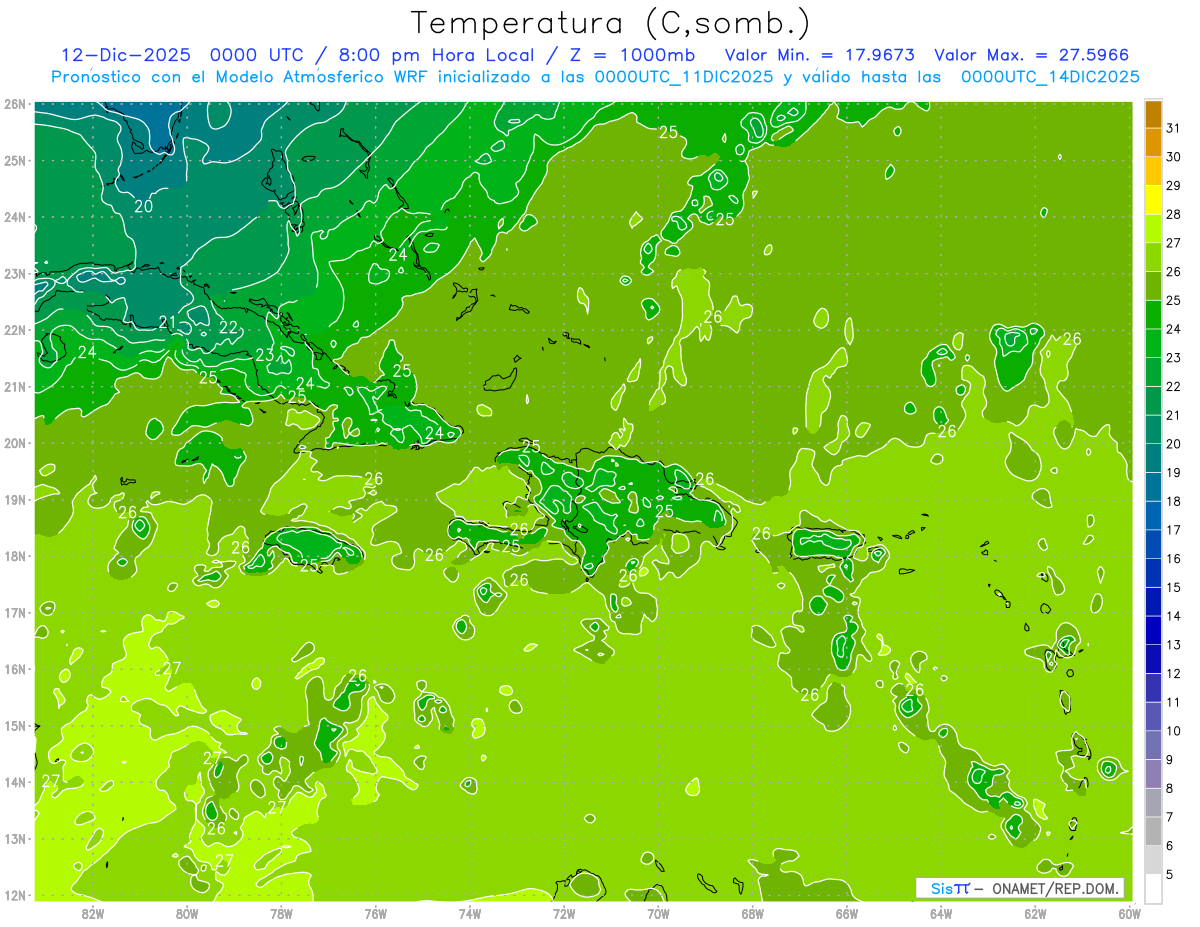Click the 22N latitude axis label
1200x927 pixels.
coord(15,330)
